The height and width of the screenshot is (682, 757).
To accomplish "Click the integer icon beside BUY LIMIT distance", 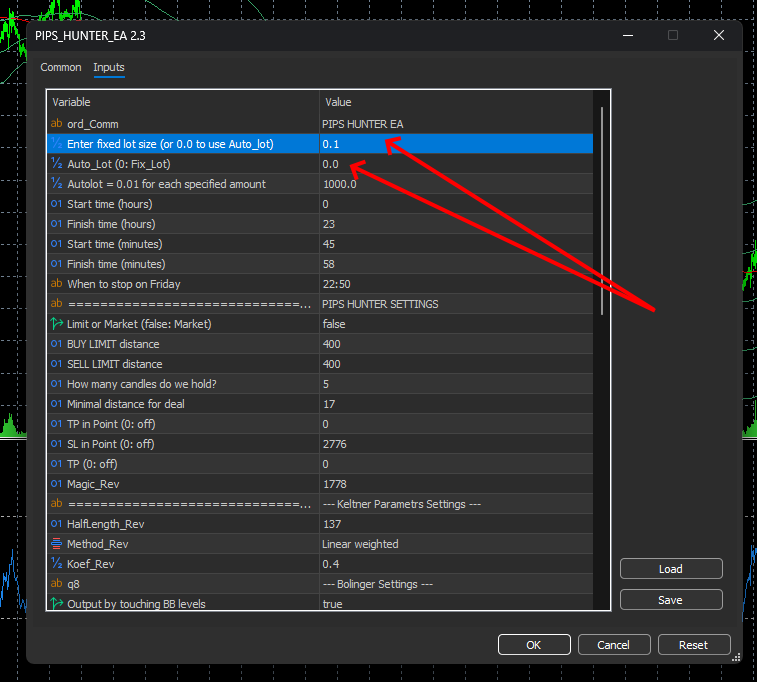I will click(x=56, y=344).
